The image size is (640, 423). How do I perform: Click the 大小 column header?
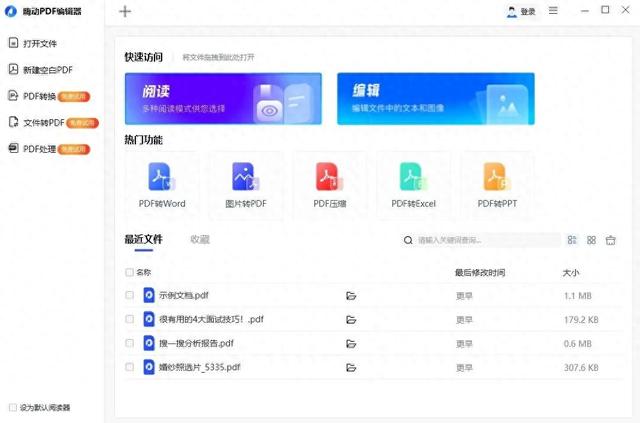point(571,273)
